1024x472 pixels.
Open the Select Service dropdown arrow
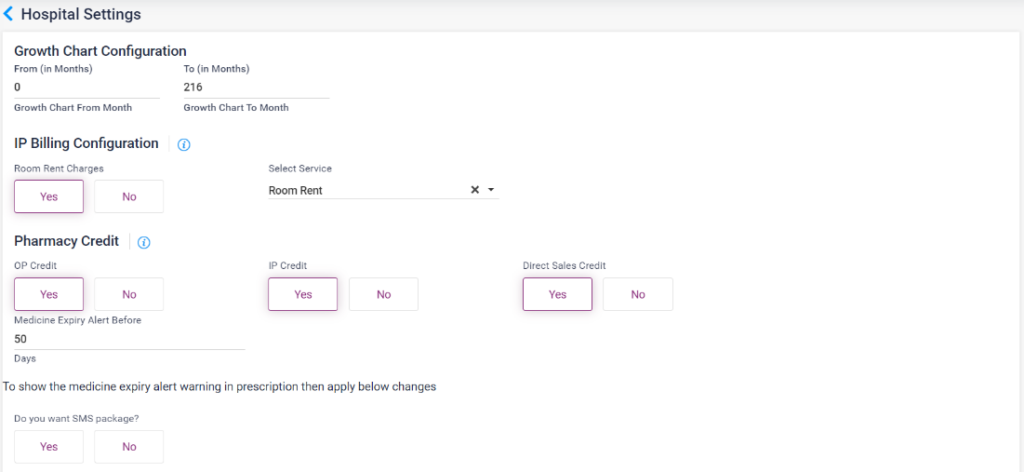tap(491, 190)
